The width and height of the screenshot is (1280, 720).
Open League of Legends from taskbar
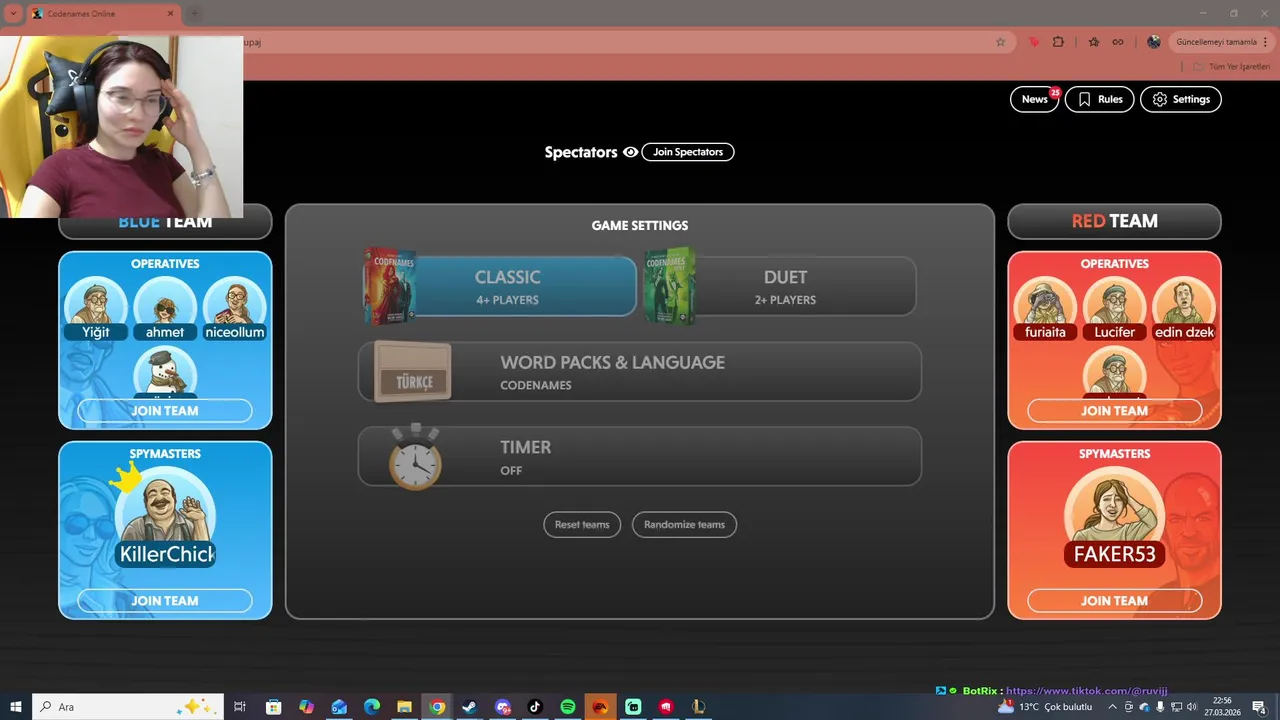698,707
